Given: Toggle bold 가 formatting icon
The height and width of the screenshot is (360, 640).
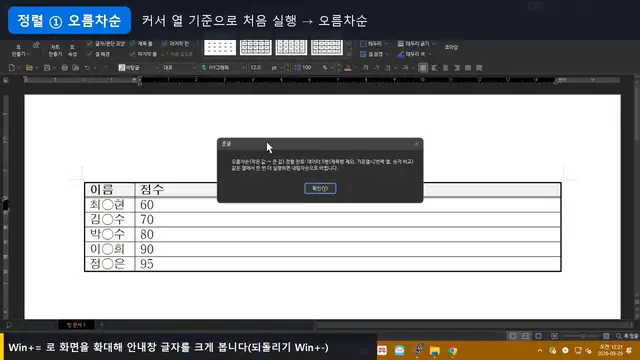Looking at the screenshot, I should click(x=365, y=68).
